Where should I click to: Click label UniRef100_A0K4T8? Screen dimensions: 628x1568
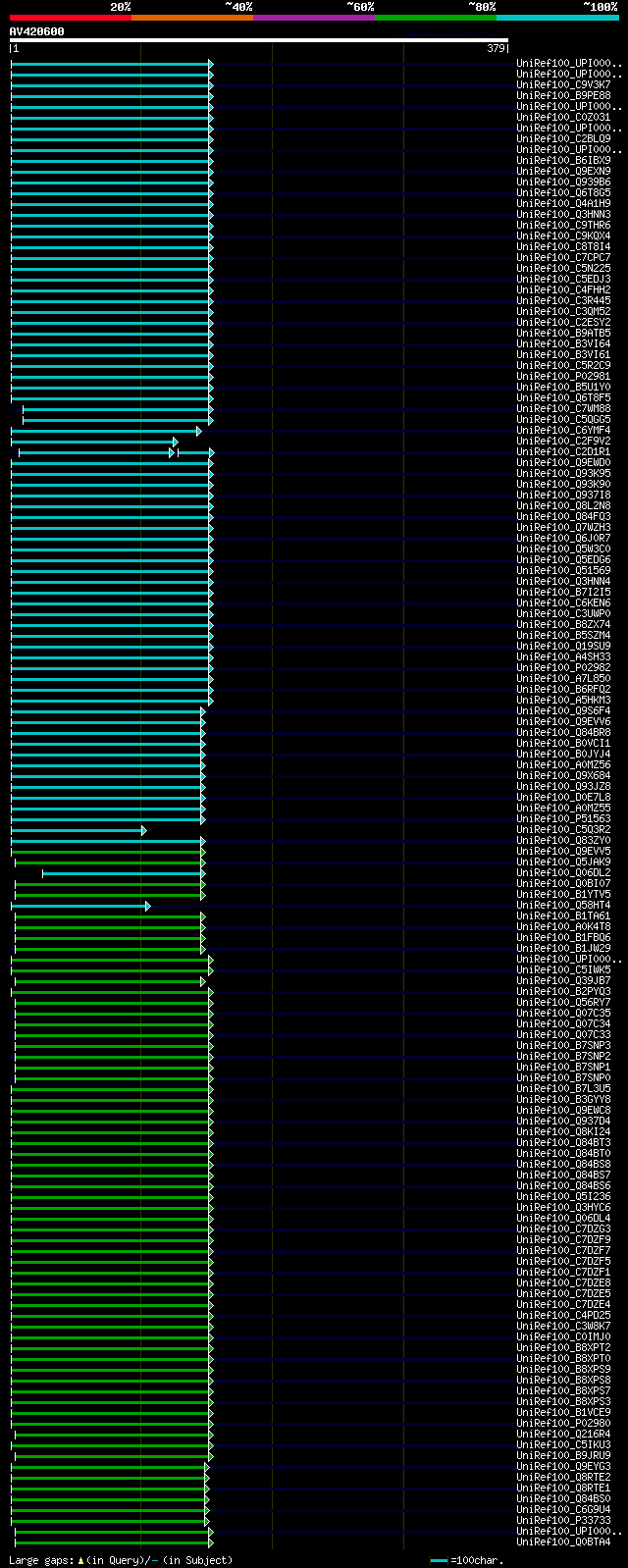563,927
